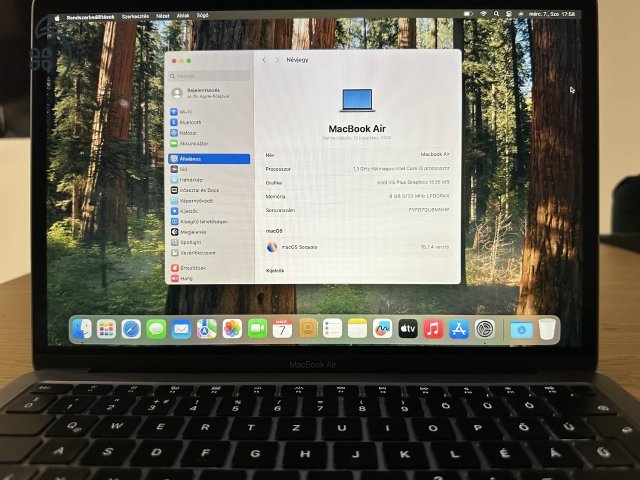Open the Apple menu
This screenshot has height=480, width=640.
[x=57, y=18]
